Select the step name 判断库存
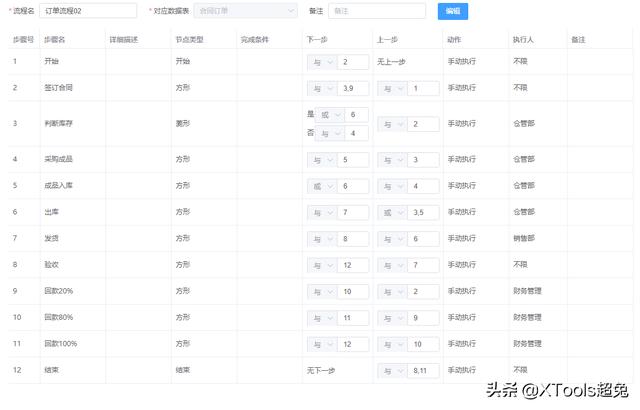Screen dimensions: 640x410 (x=58, y=123)
